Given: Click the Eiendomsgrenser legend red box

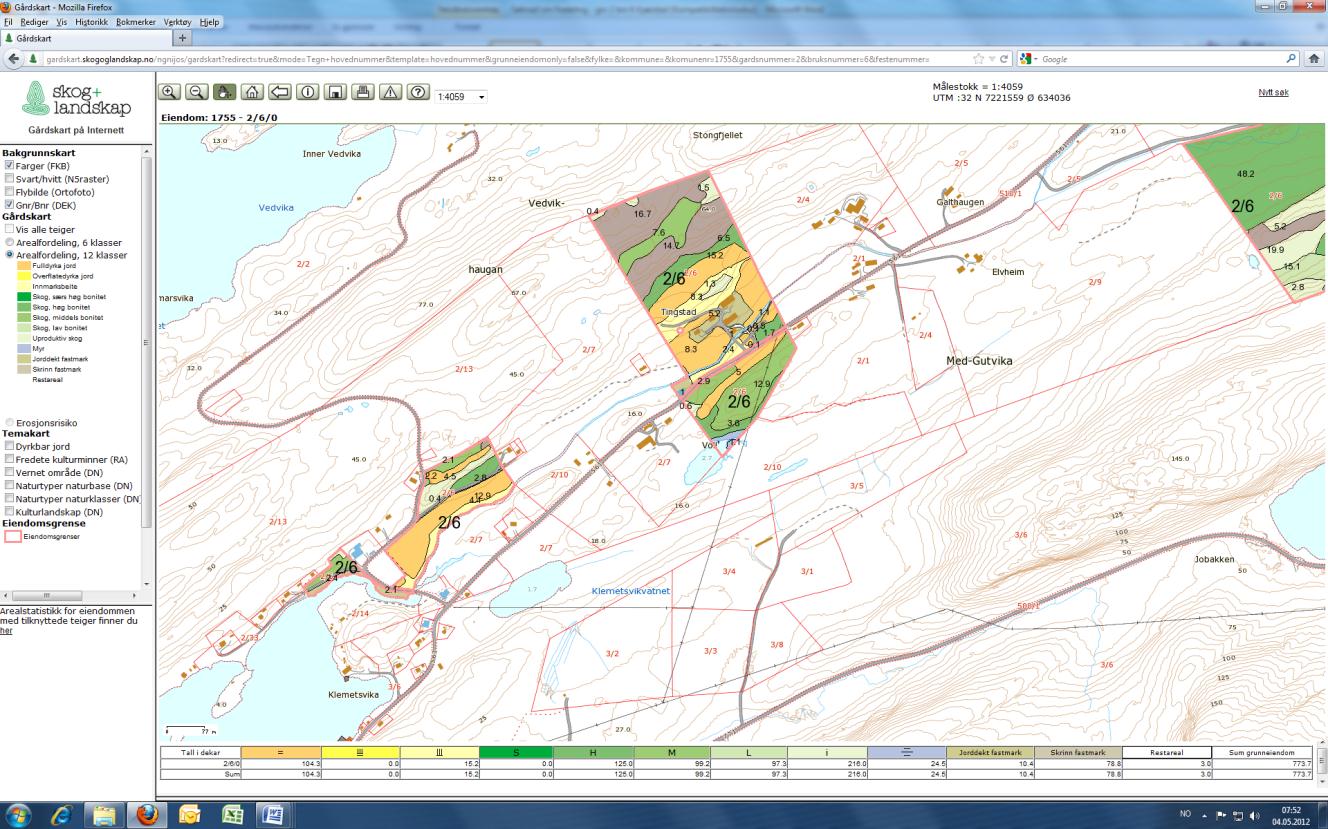Looking at the screenshot, I should (12, 536).
